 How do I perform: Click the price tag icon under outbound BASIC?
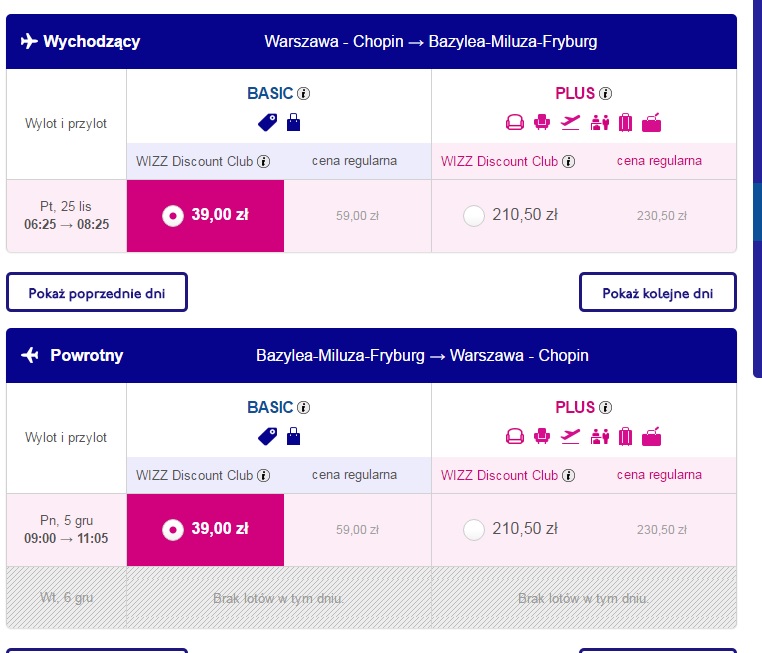267,122
